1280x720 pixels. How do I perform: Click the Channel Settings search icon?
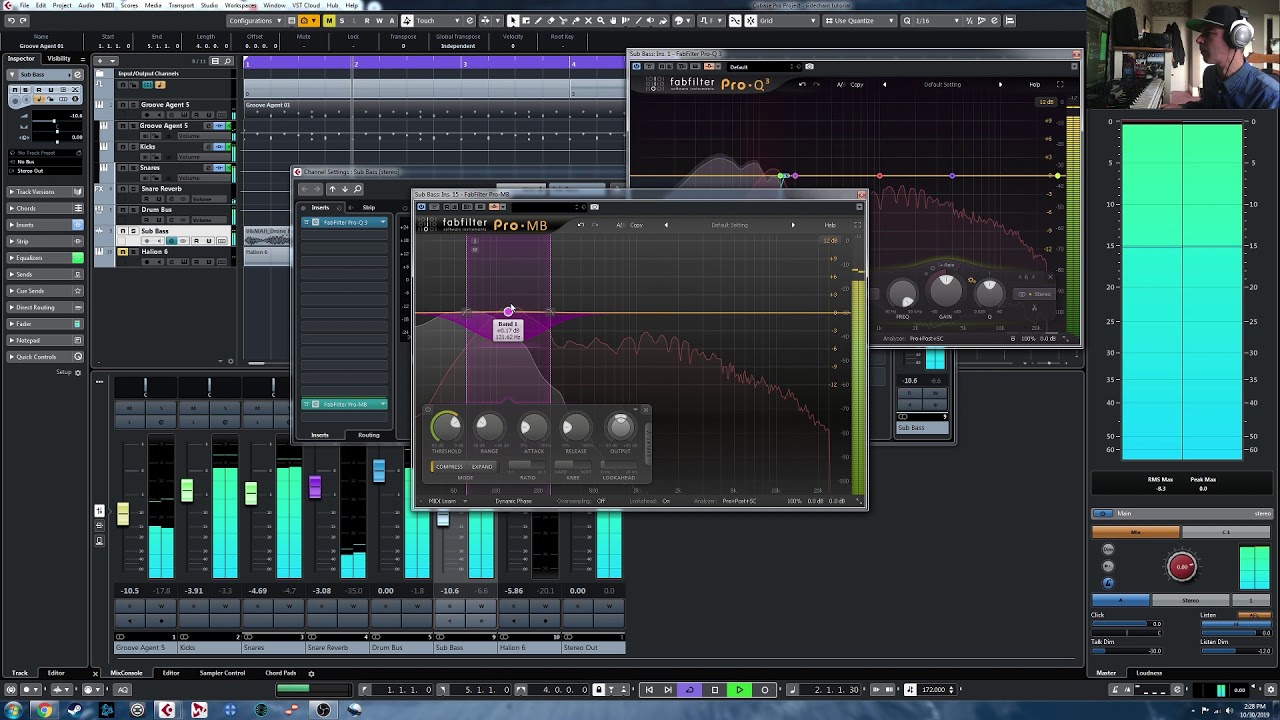point(357,189)
